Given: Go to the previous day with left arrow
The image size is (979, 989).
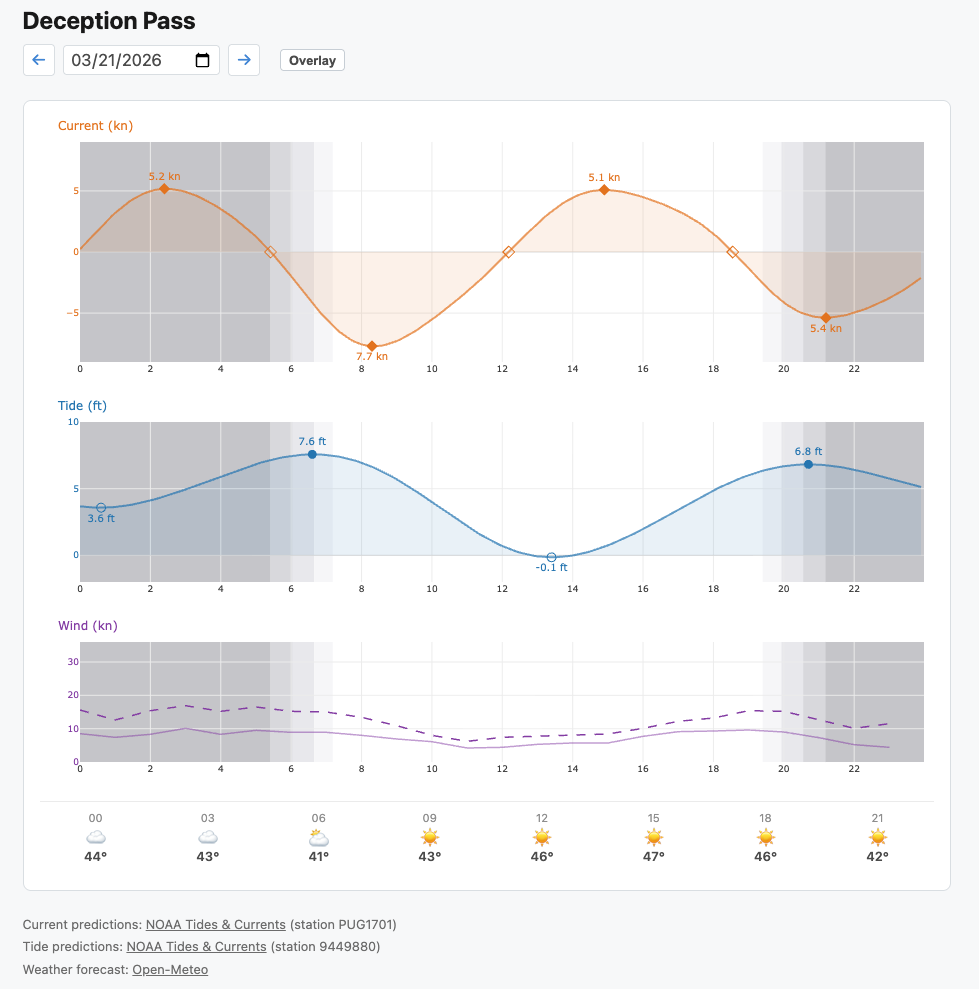Looking at the screenshot, I should 38,60.
